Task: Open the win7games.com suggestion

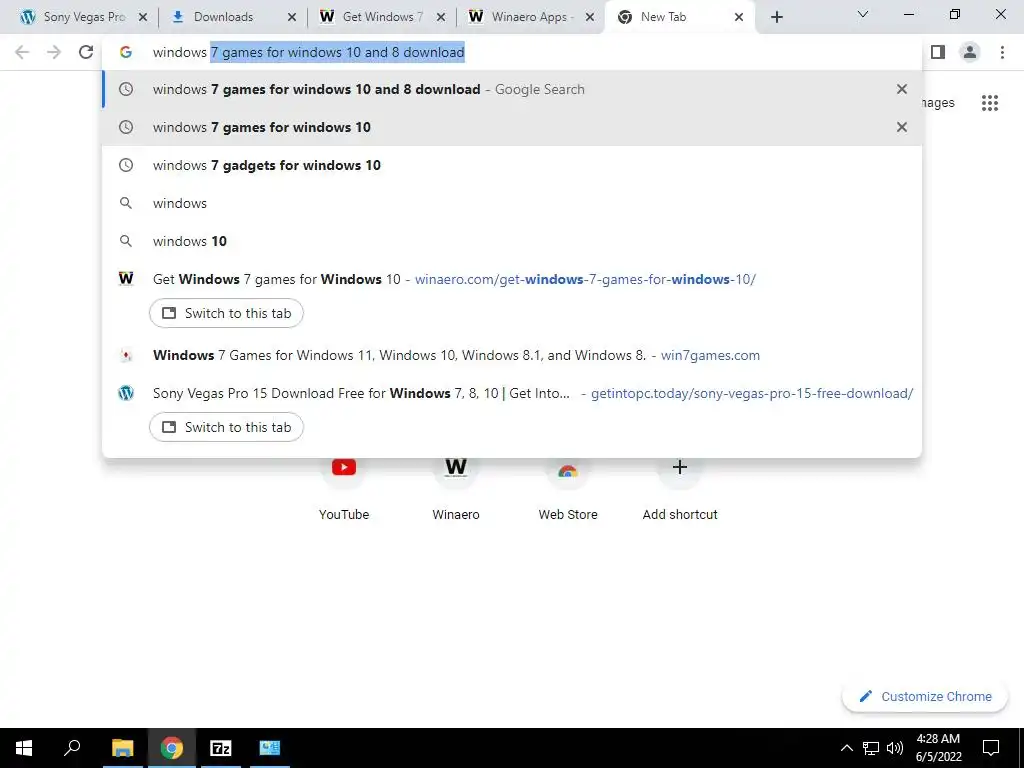Action: coord(512,355)
